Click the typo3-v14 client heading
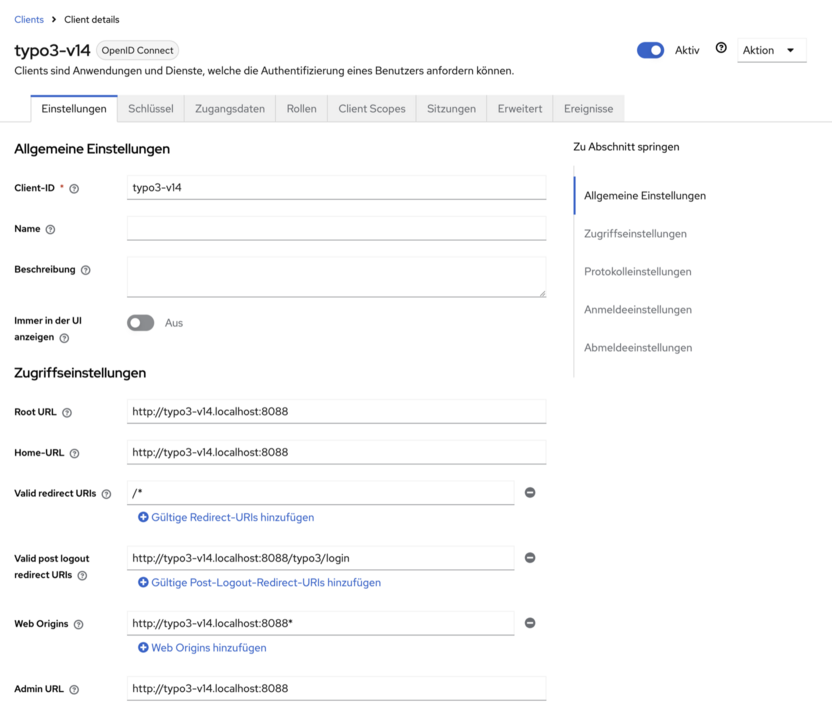 [x=52, y=50]
